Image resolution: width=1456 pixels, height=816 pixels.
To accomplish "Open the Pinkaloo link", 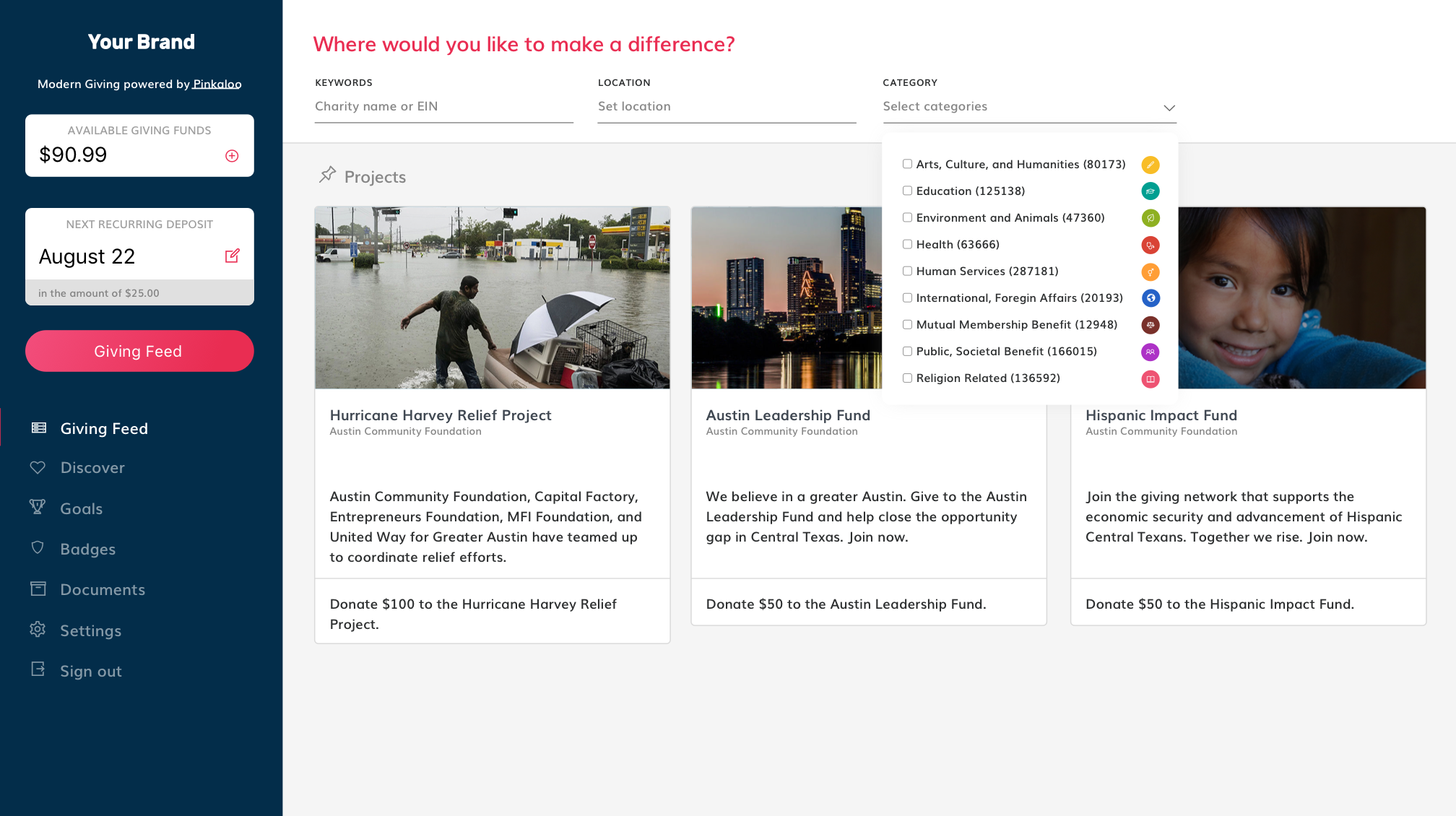I will 217,84.
